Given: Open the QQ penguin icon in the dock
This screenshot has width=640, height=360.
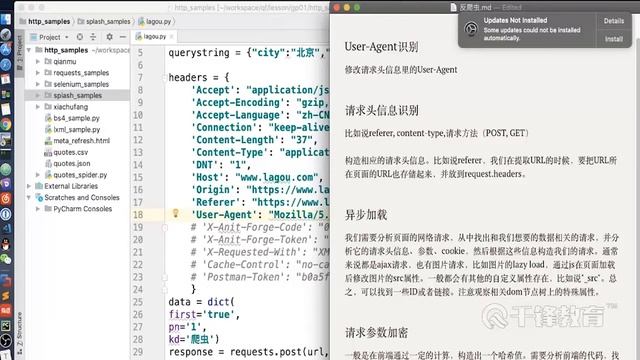Looking at the screenshot, I should (x=6, y=244).
